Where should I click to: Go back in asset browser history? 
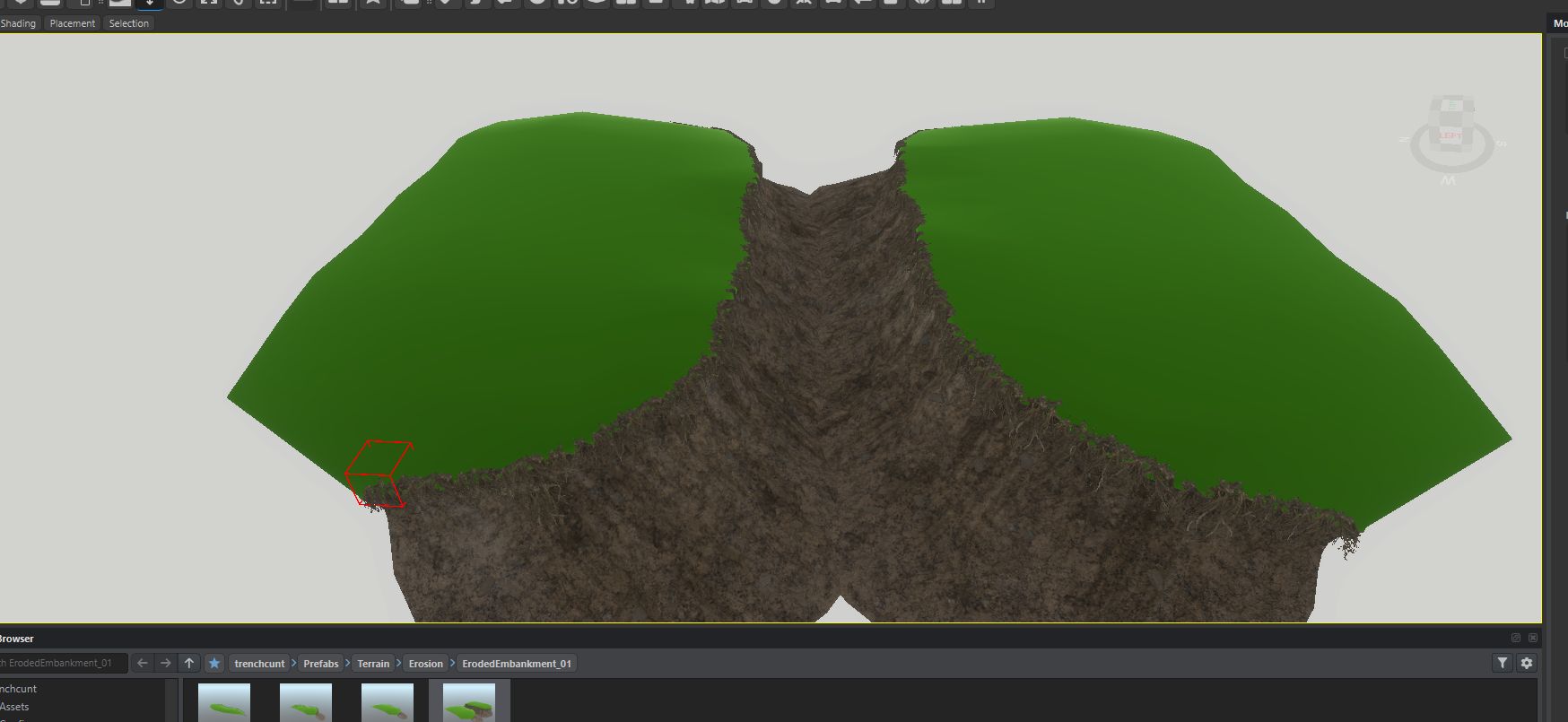[143, 663]
